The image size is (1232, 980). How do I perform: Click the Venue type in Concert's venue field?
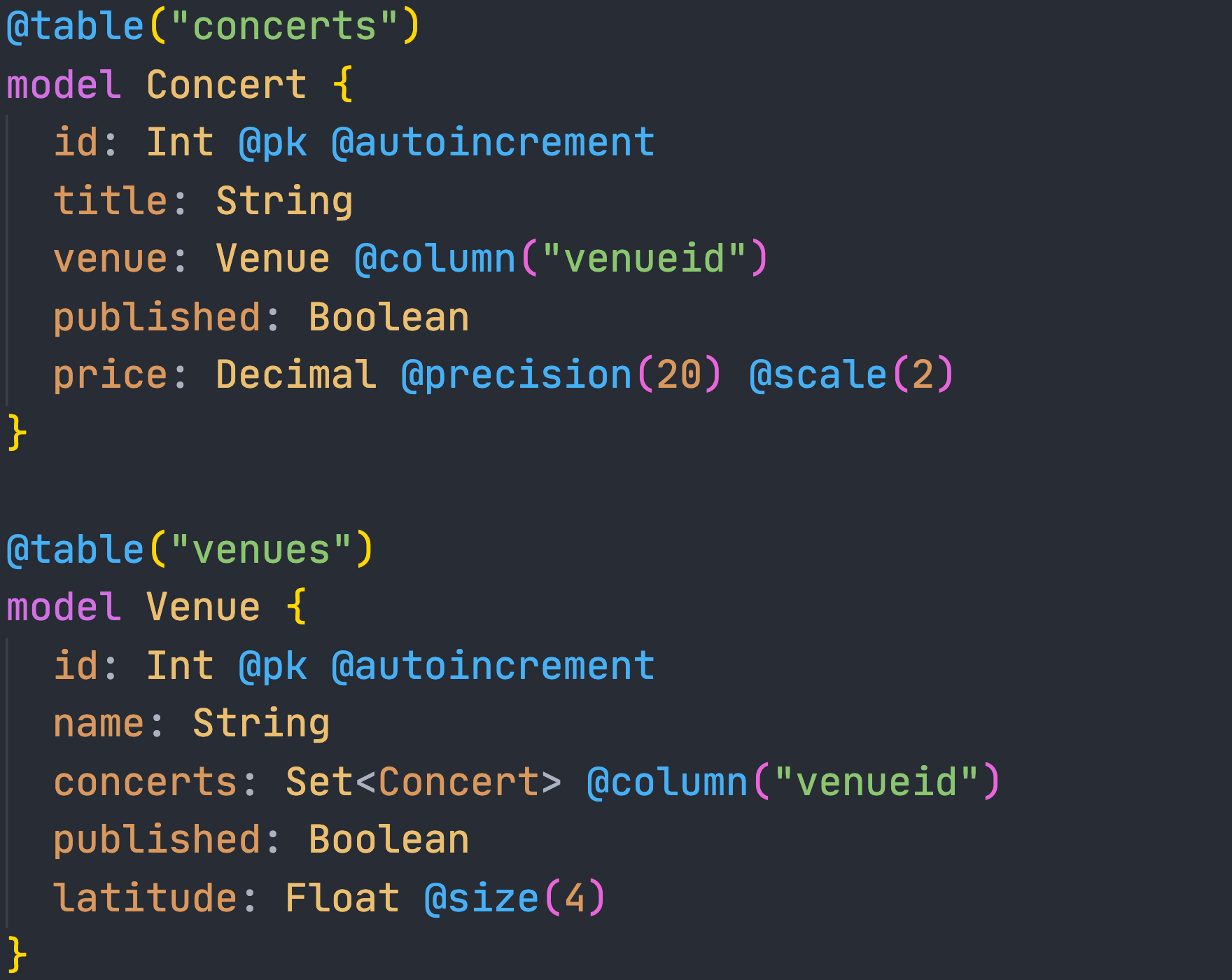pos(272,259)
